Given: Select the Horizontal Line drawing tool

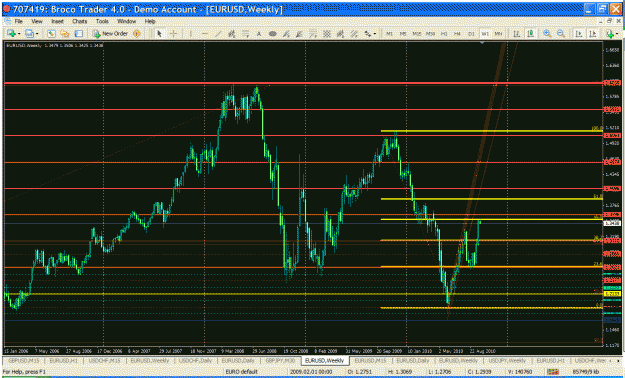Looking at the screenshot, I should (x=204, y=34).
